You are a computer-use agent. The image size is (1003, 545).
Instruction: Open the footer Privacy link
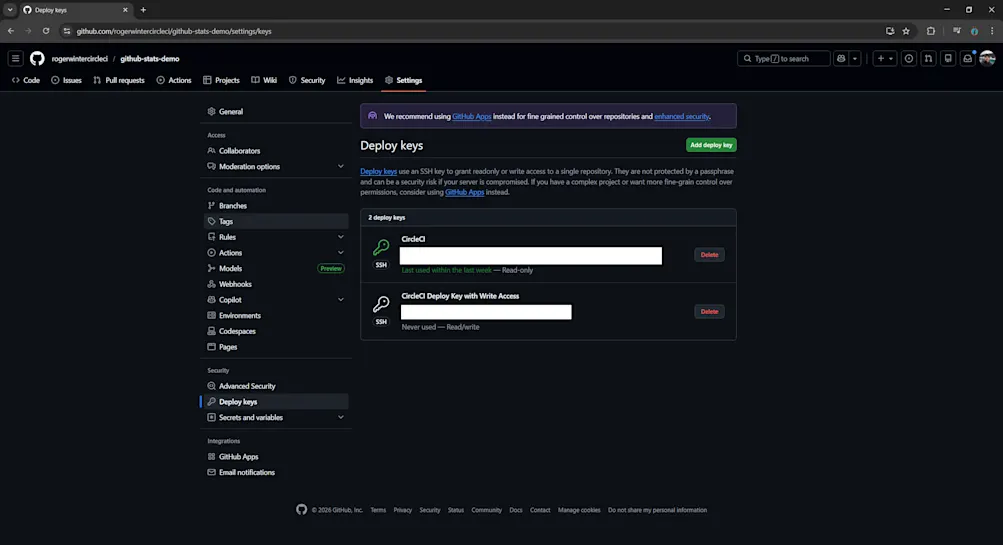(402, 510)
